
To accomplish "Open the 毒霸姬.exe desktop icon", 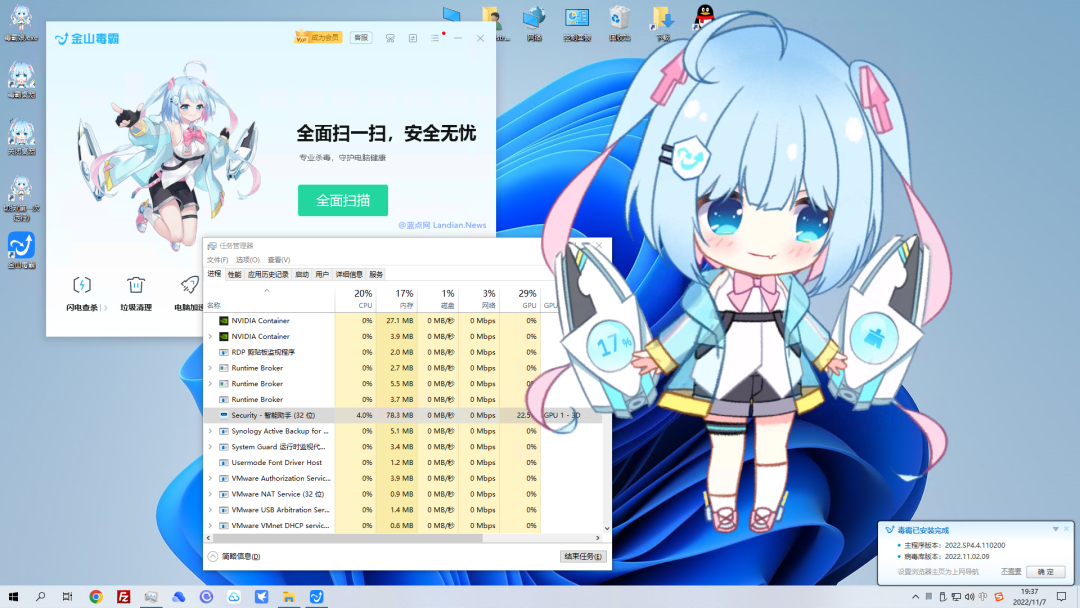I will coord(21,24).
